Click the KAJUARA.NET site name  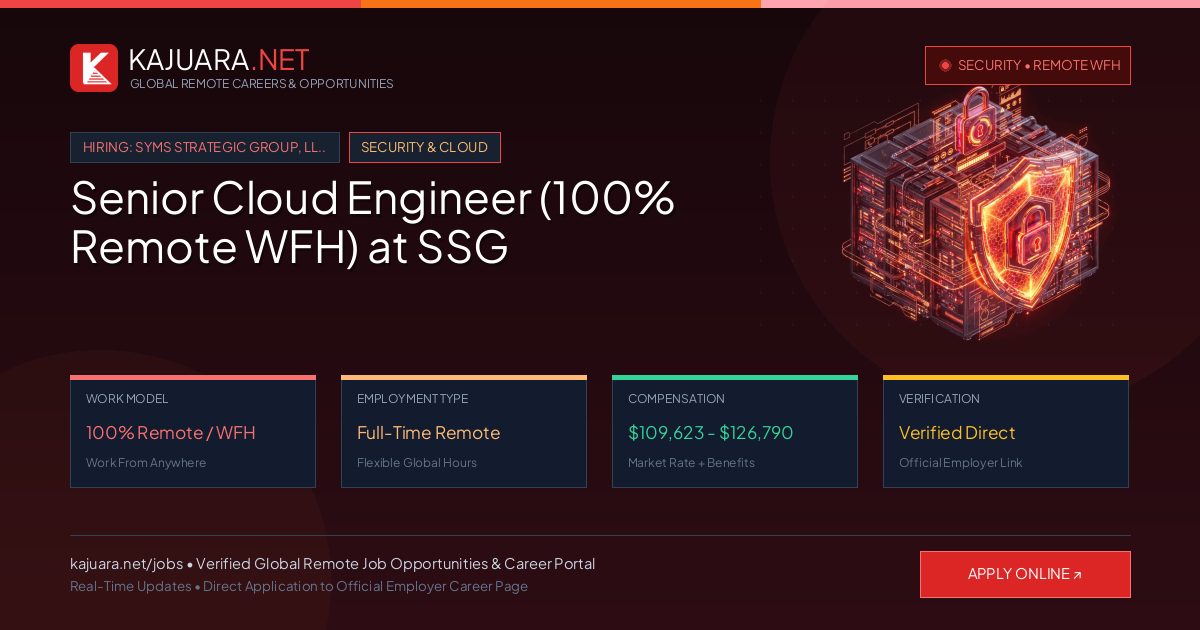click(x=219, y=60)
